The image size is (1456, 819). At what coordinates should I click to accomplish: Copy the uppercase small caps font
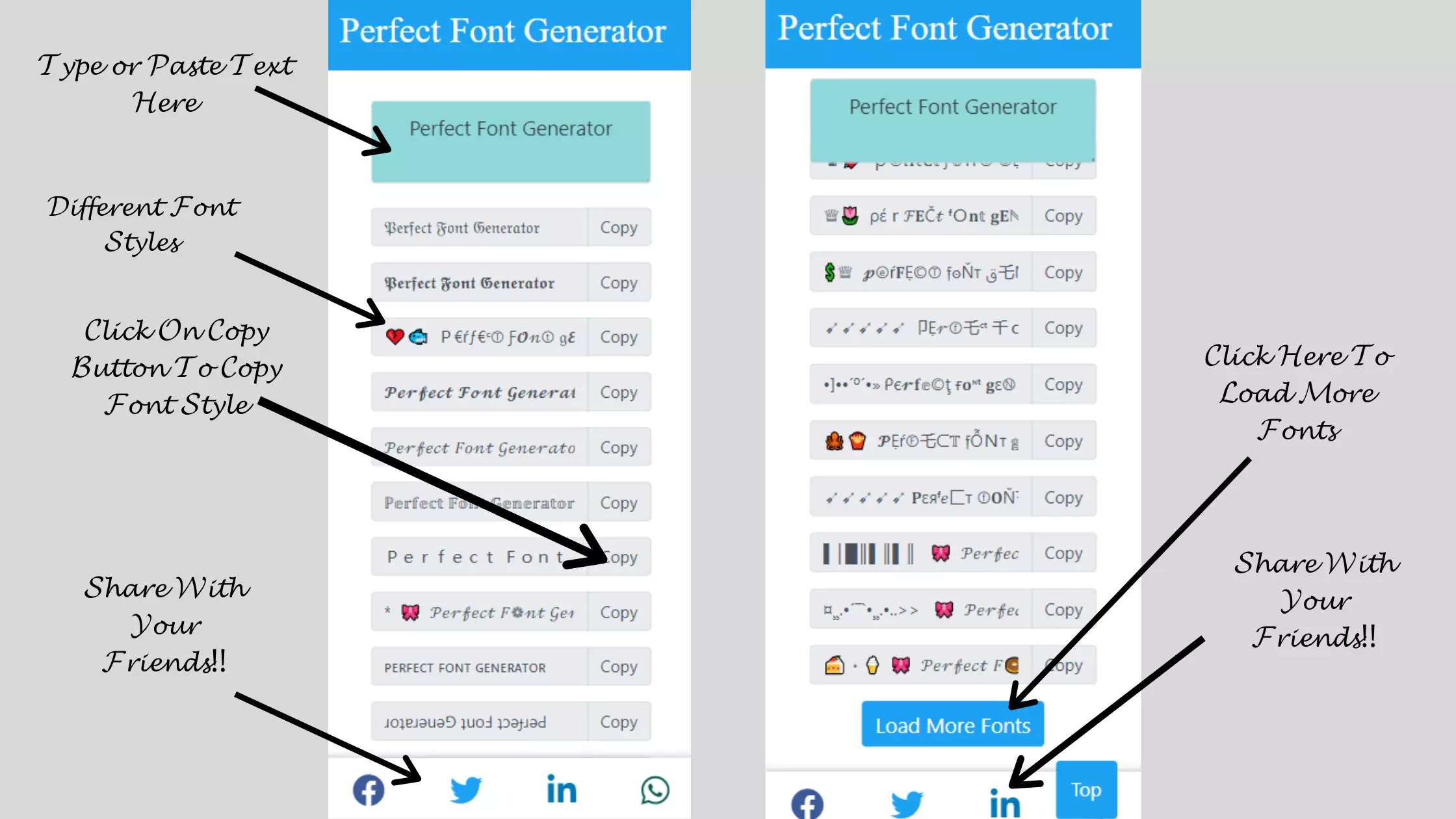point(618,667)
